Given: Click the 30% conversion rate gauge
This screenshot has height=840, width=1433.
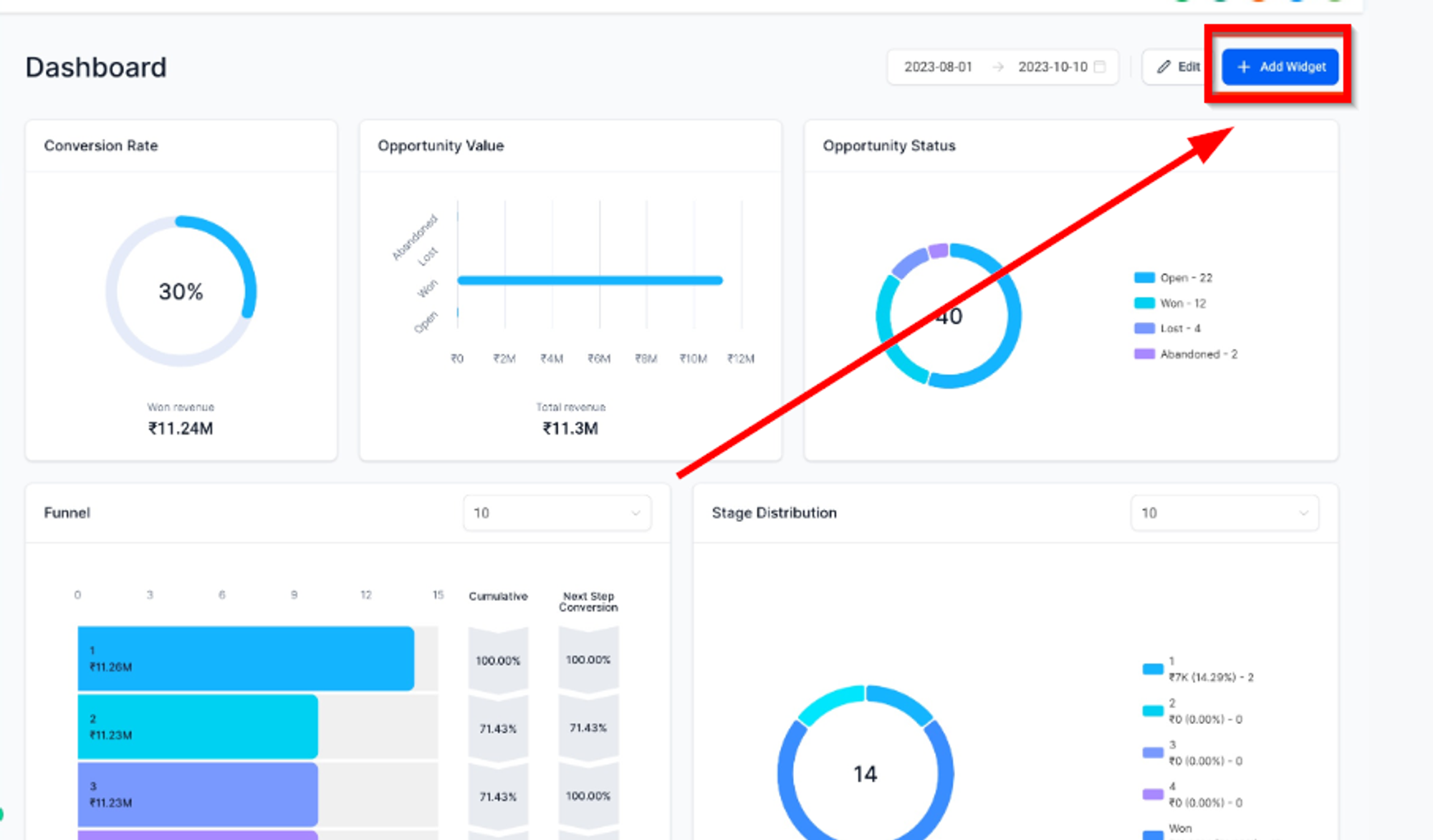Looking at the screenshot, I should [181, 291].
